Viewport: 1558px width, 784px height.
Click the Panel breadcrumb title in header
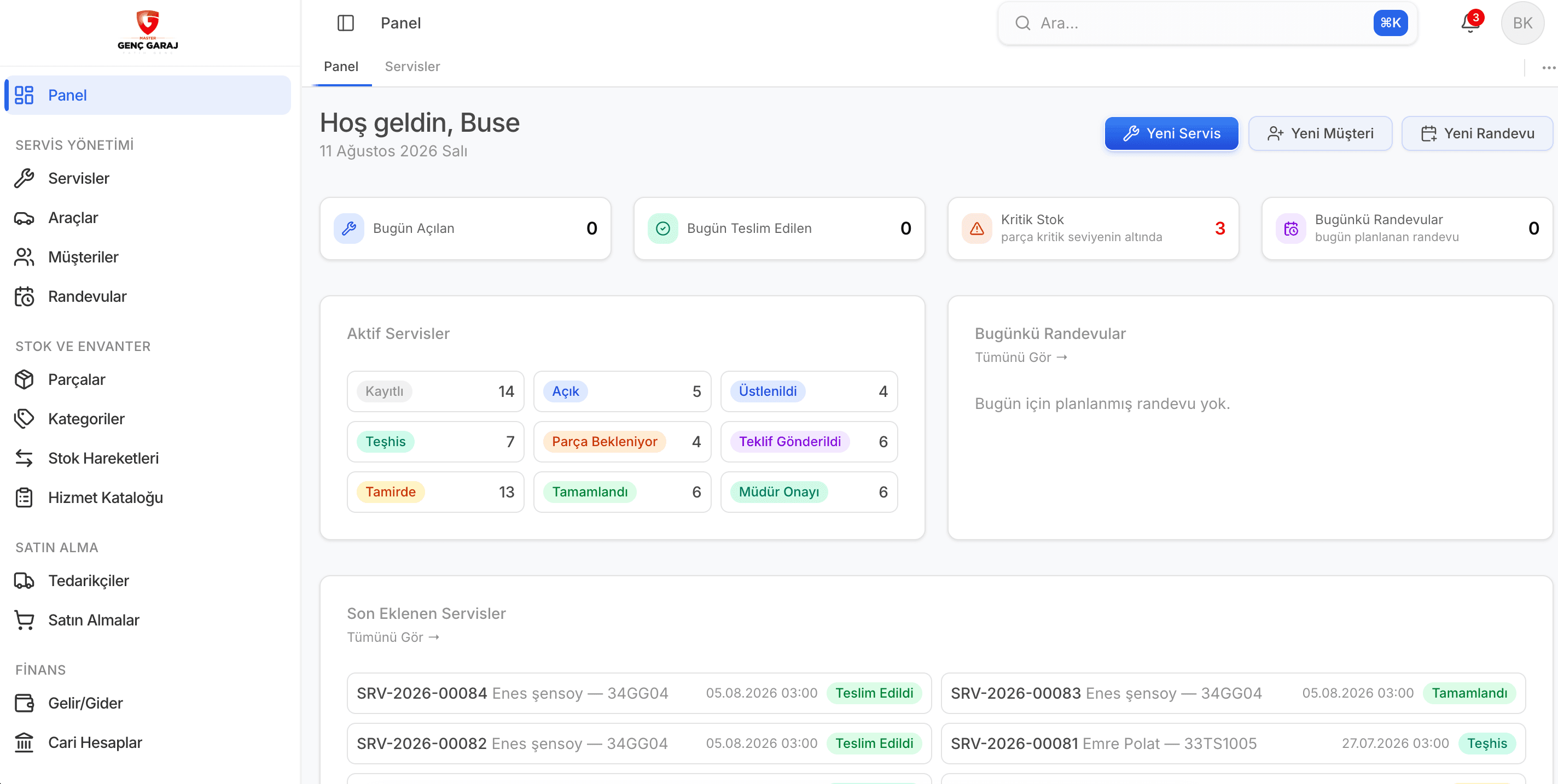(400, 23)
